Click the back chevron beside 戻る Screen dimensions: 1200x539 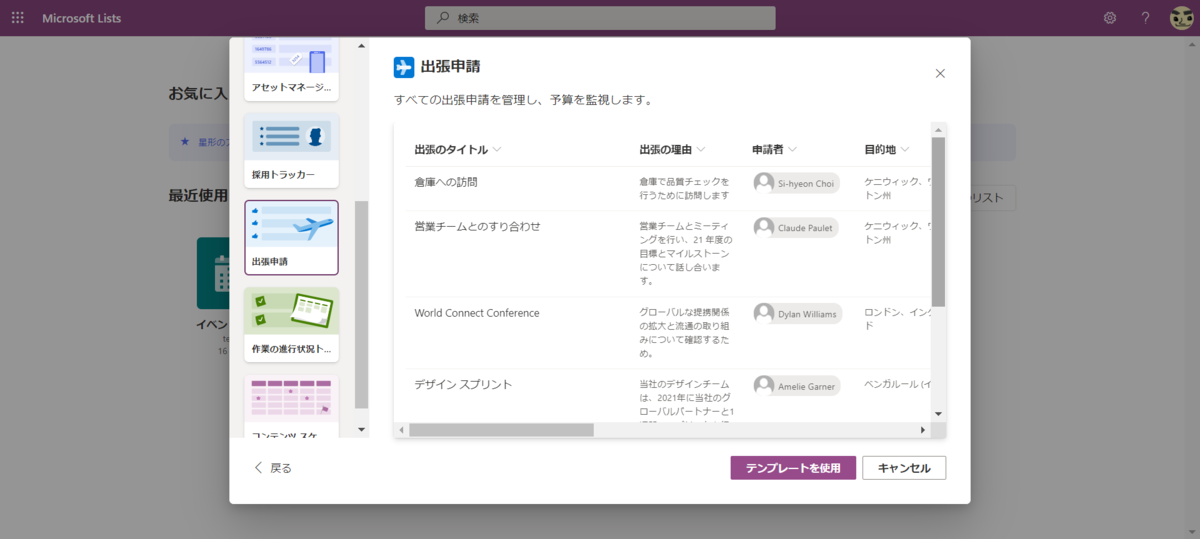click(258, 467)
